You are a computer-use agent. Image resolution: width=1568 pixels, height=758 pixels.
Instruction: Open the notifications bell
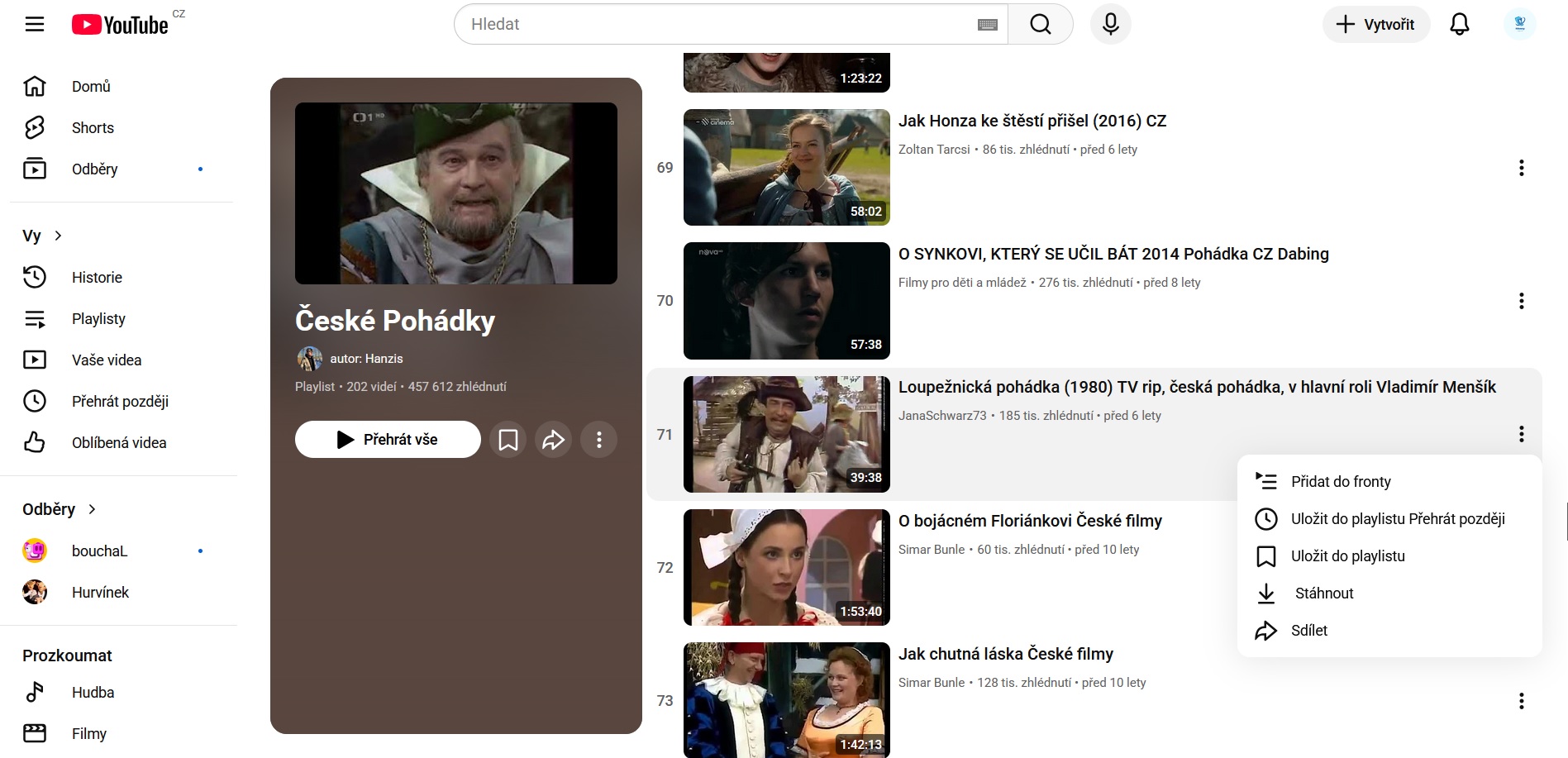coord(1459,24)
